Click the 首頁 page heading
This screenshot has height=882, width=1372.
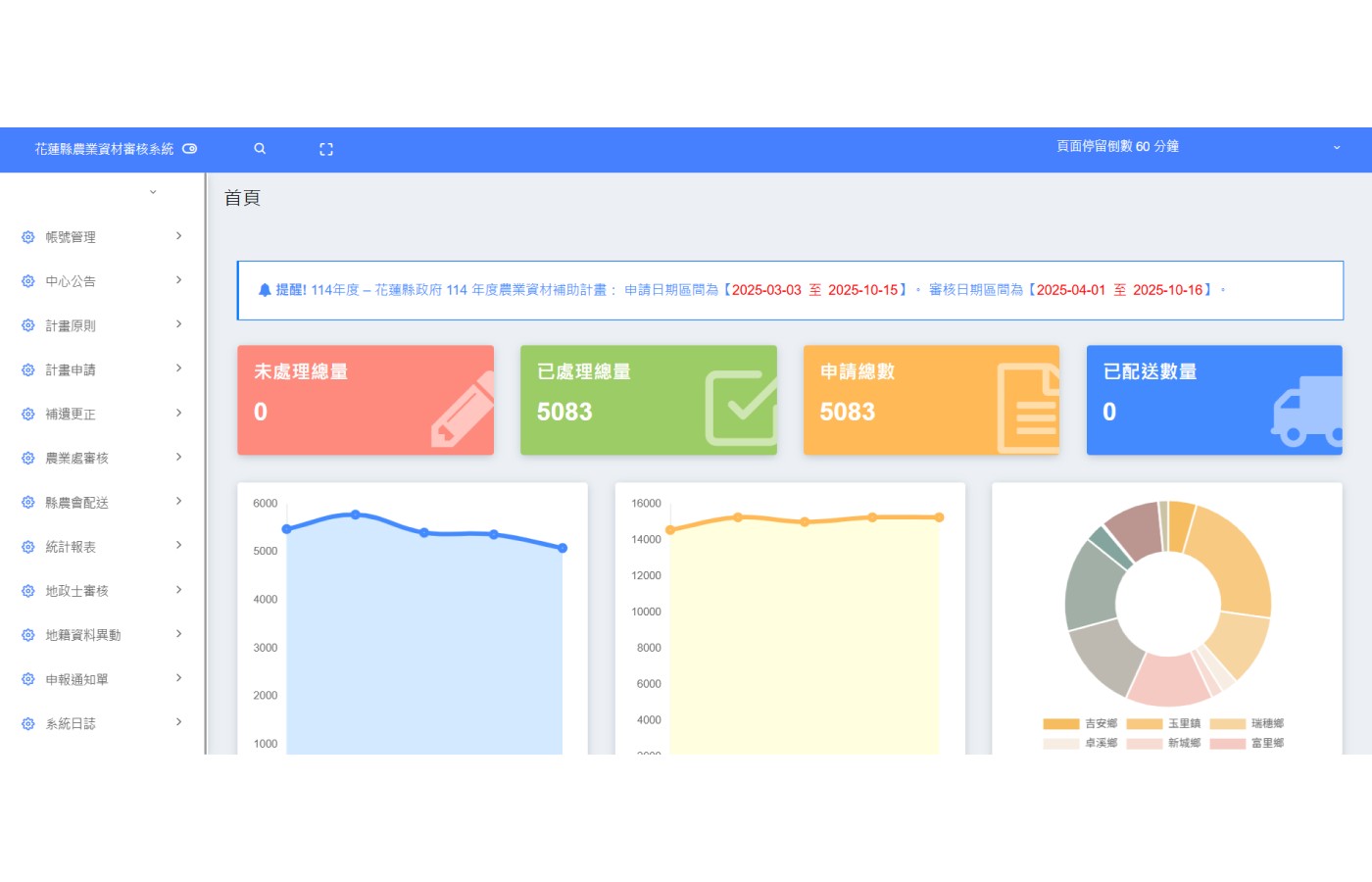[242, 198]
